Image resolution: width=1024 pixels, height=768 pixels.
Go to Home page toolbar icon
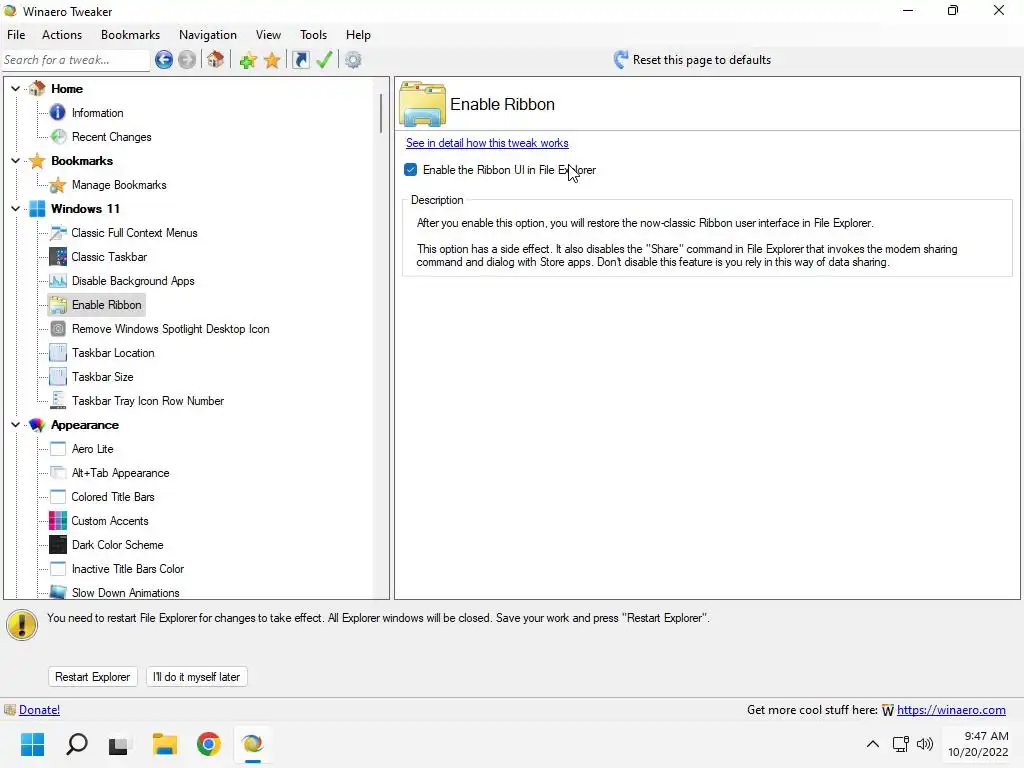(x=216, y=60)
